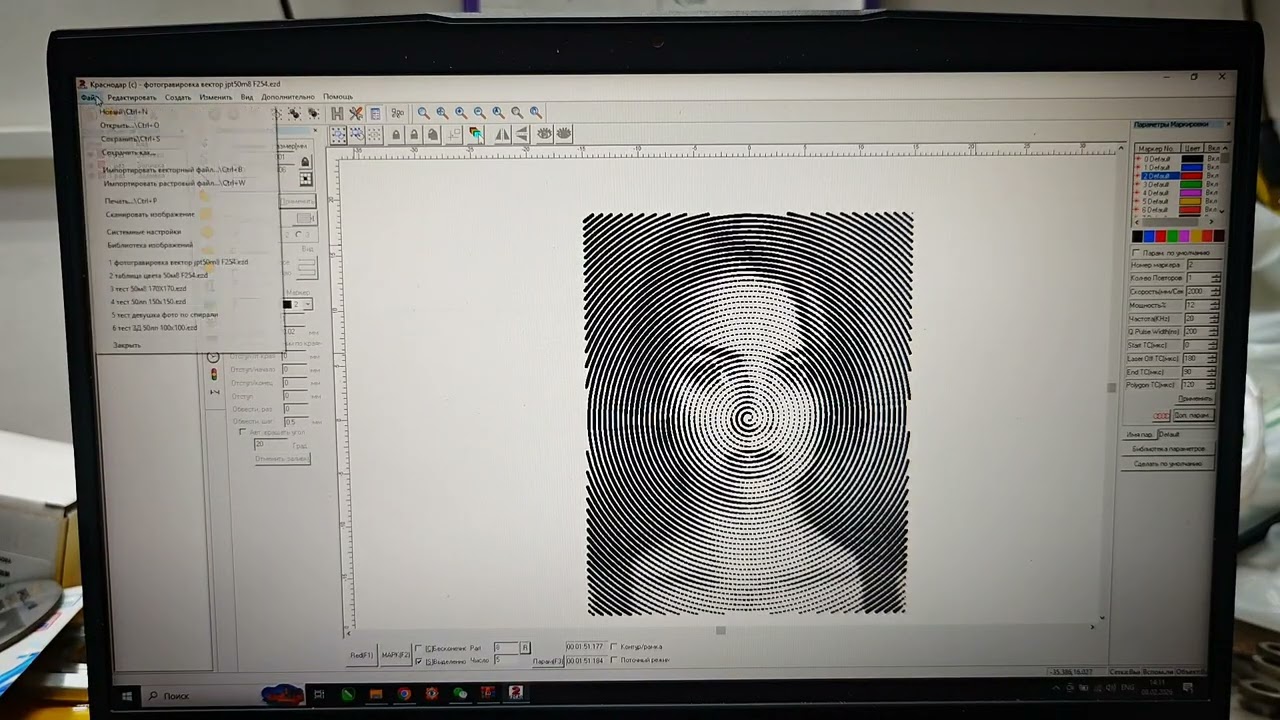Click the first eye icon in toolbar
Screen dimensions: 1280x720
coord(544,134)
